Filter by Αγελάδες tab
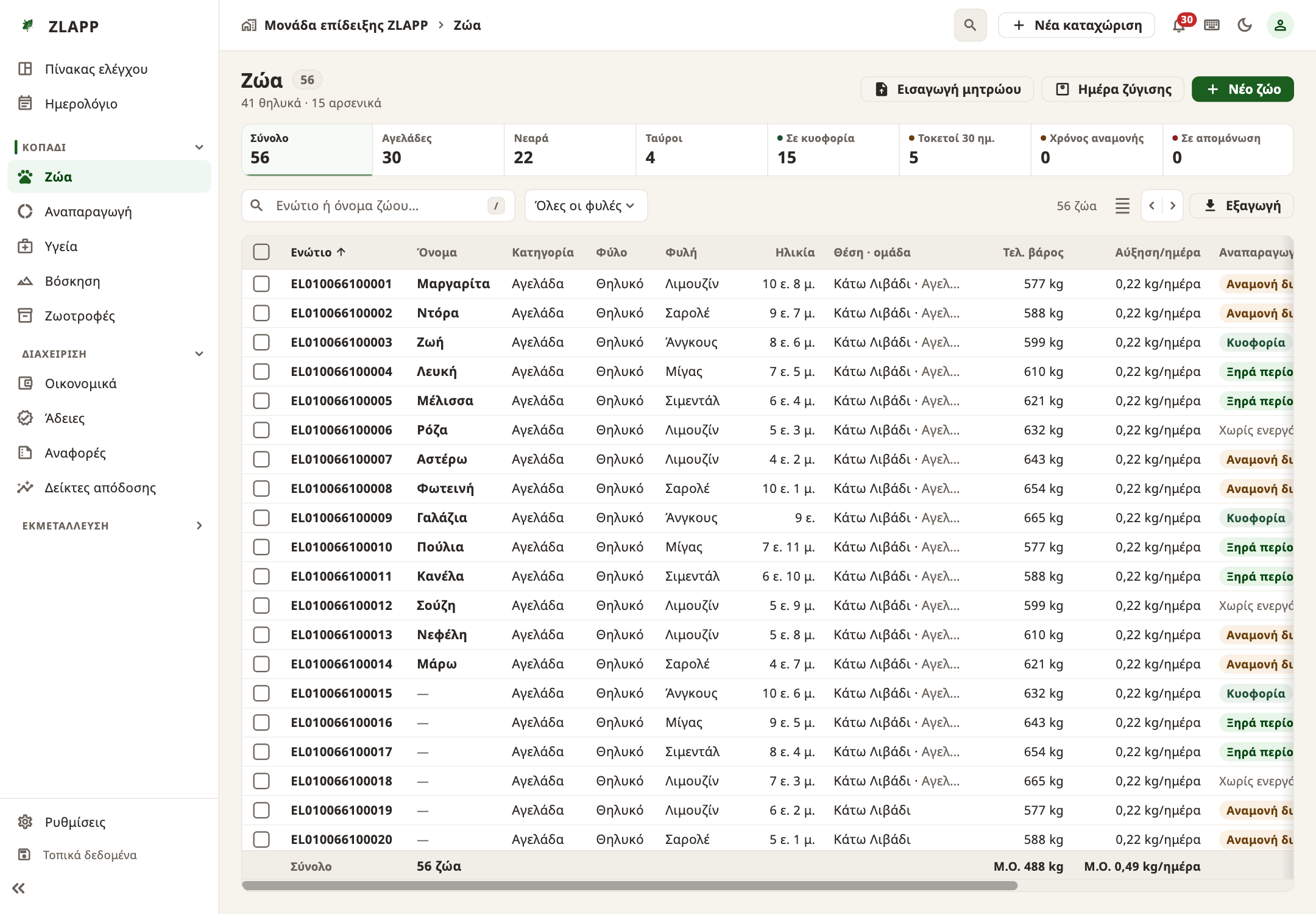The width and height of the screenshot is (1316, 914). (439, 150)
